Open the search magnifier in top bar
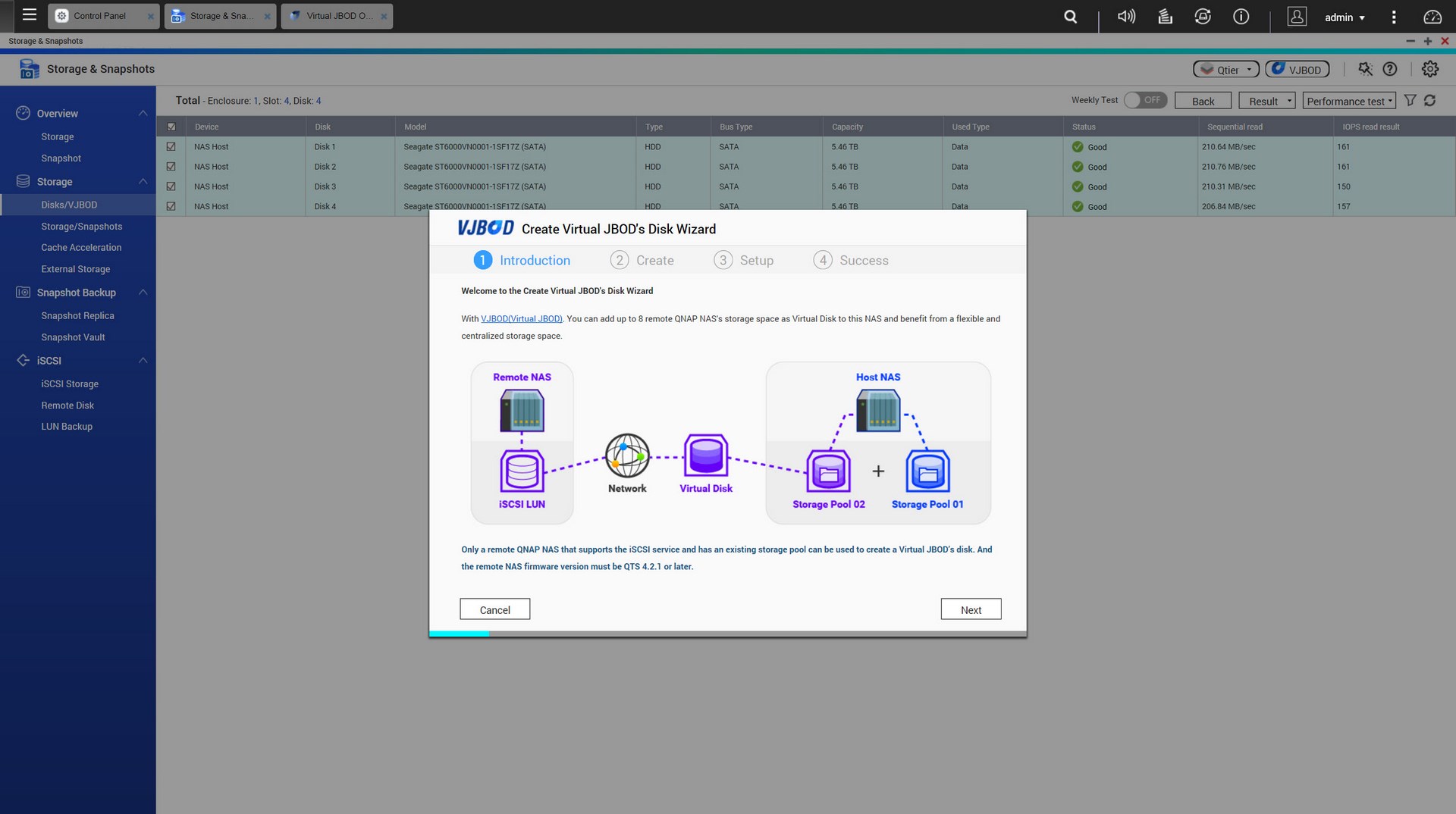The height and width of the screenshot is (814, 1456). 1070,16
